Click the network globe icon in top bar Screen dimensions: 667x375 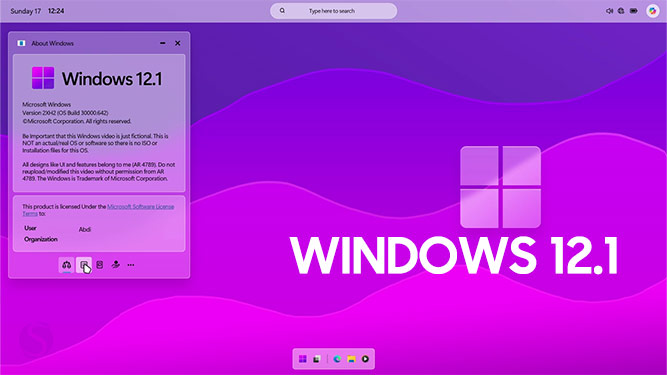(621, 11)
